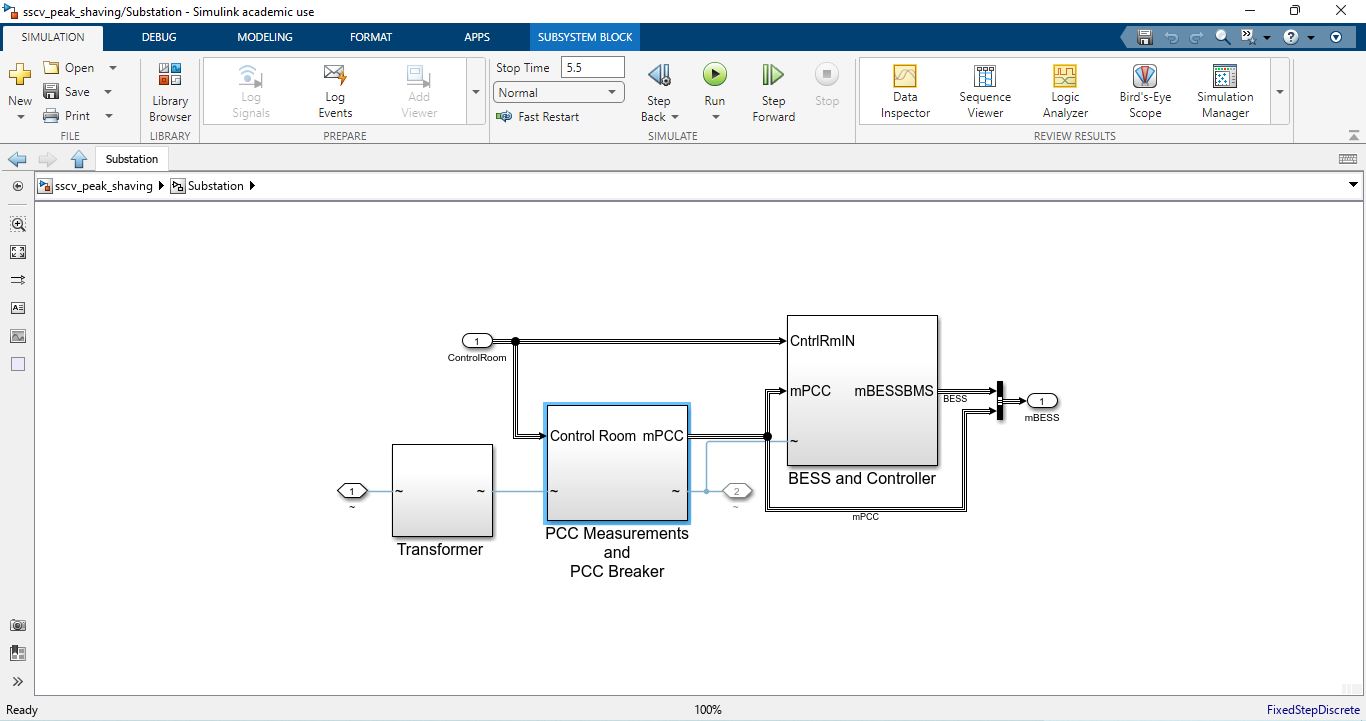The height and width of the screenshot is (721, 1366).
Task: Open Simulation Manager
Action: (1224, 90)
